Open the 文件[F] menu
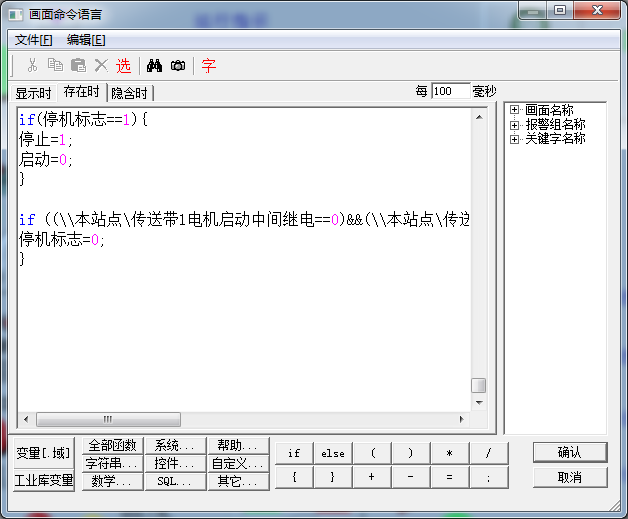This screenshot has height=519, width=628. (x=34, y=40)
